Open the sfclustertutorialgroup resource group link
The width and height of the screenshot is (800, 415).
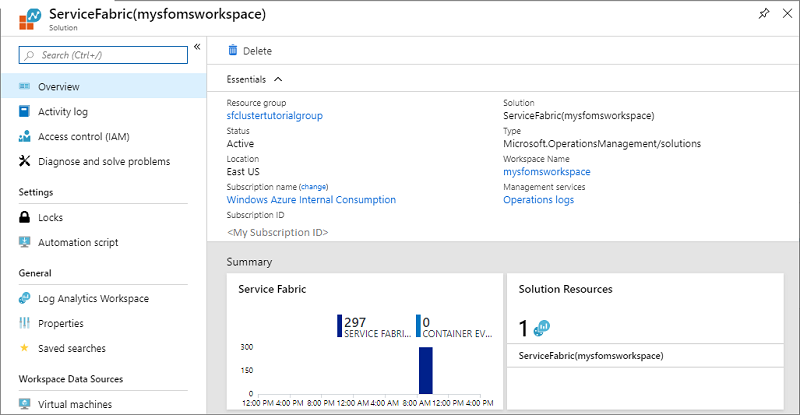click(274, 115)
